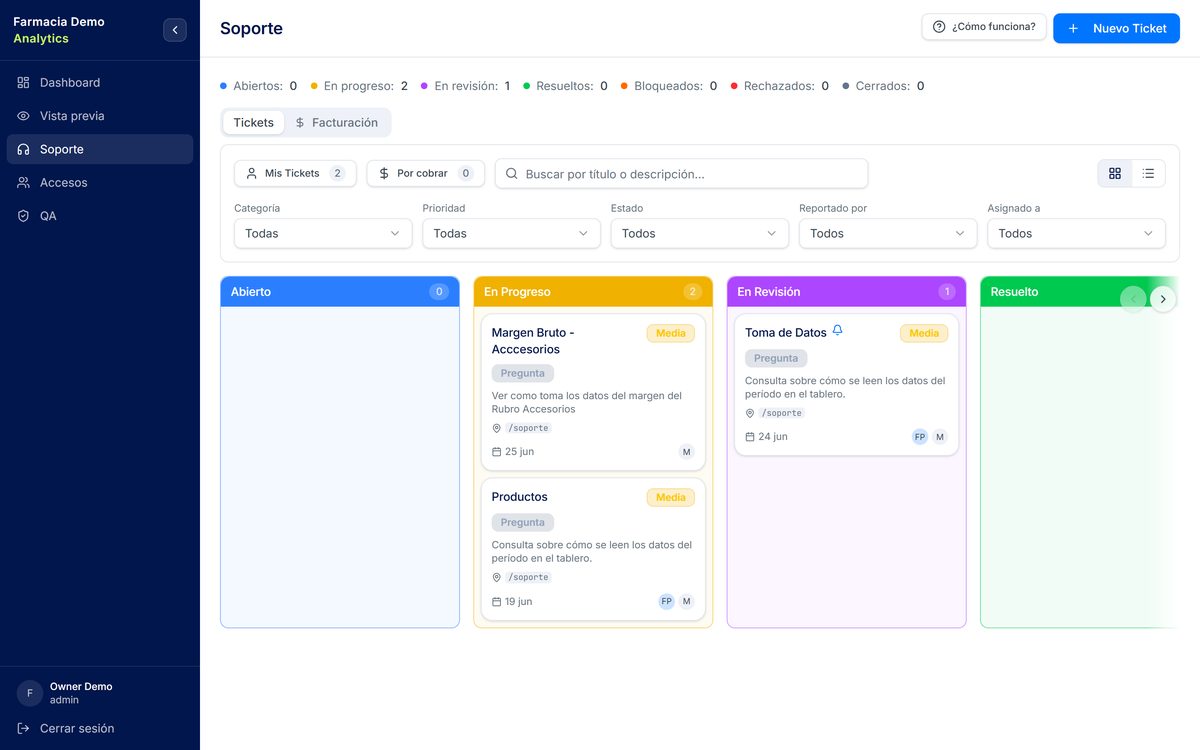The height and width of the screenshot is (750, 1200).
Task: Open the Reportado por dropdown
Action: coord(888,233)
